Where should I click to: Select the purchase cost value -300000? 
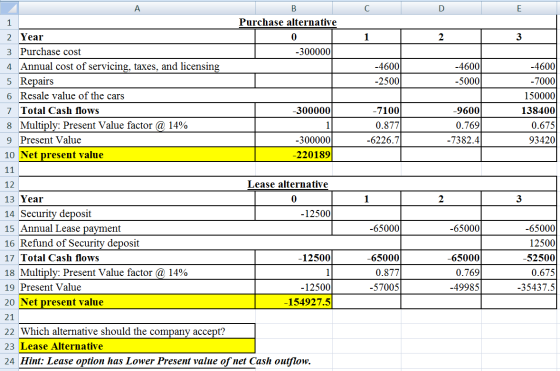point(294,51)
